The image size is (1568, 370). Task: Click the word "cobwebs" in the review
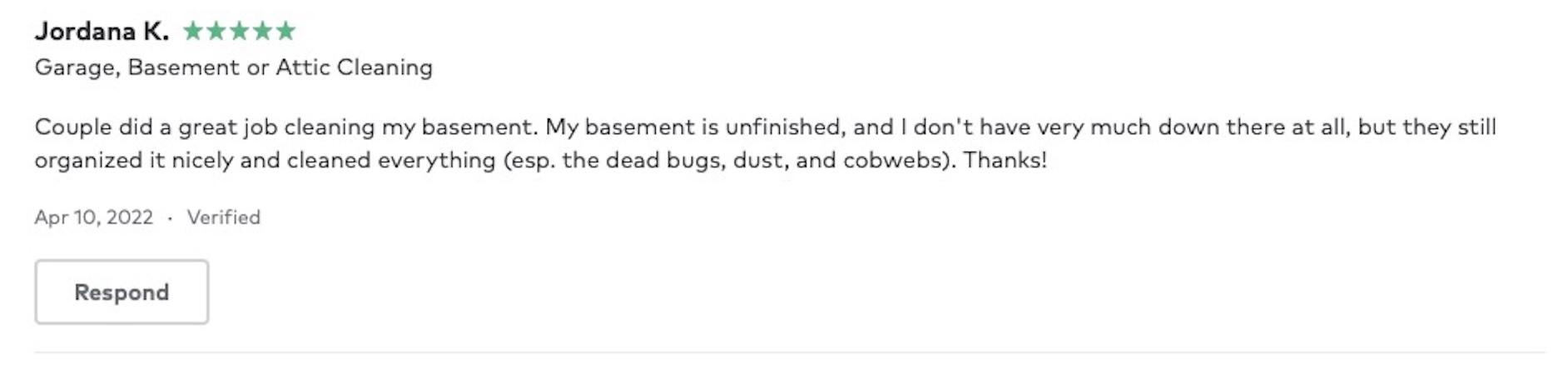[x=896, y=160]
